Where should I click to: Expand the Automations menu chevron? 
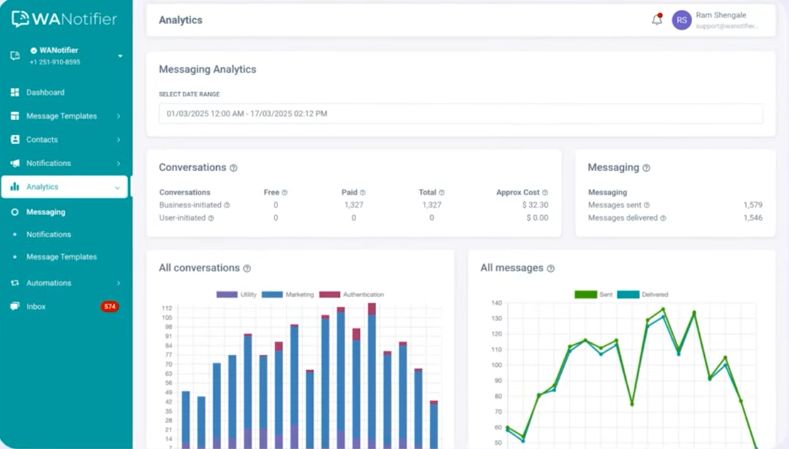[118, 283]
